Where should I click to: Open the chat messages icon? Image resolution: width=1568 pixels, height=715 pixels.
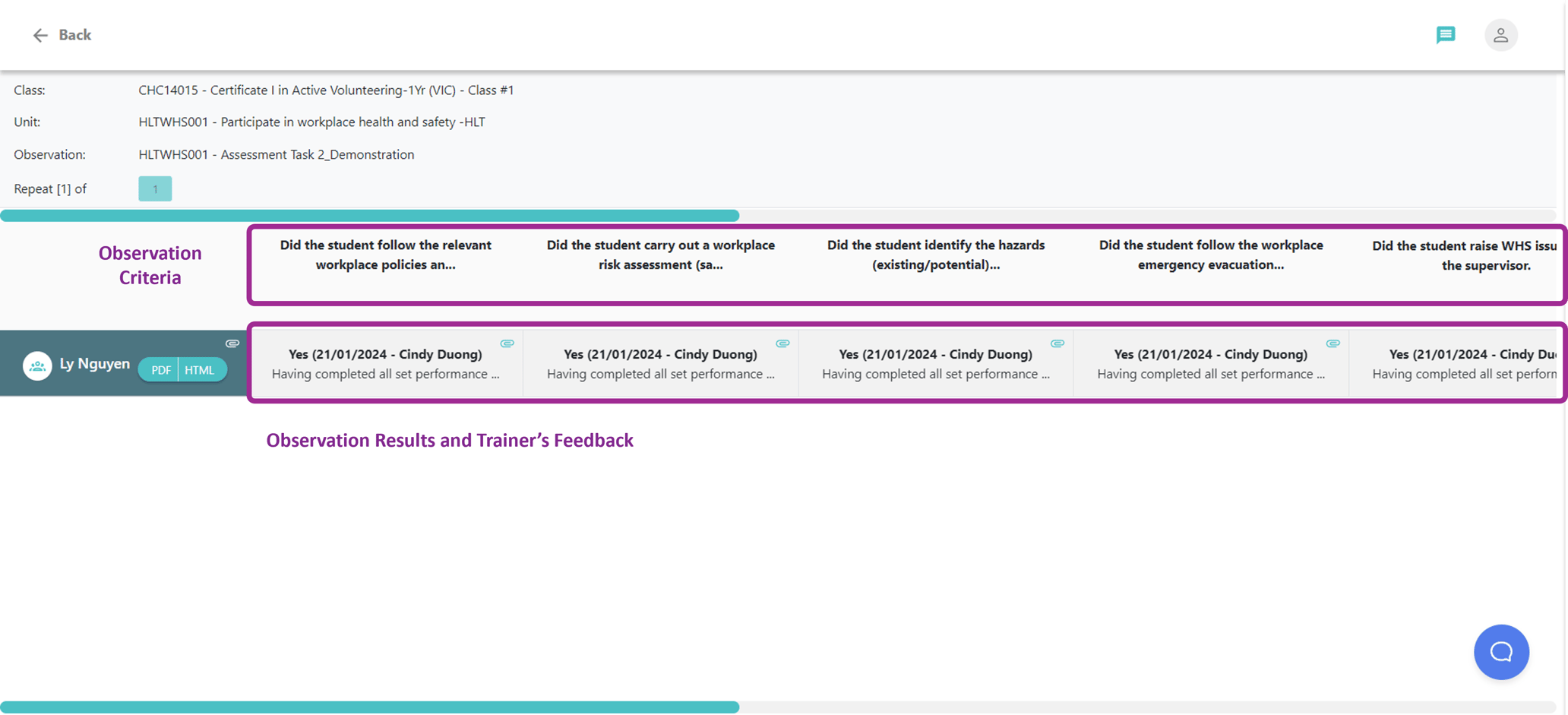[x=1445, y=35]
